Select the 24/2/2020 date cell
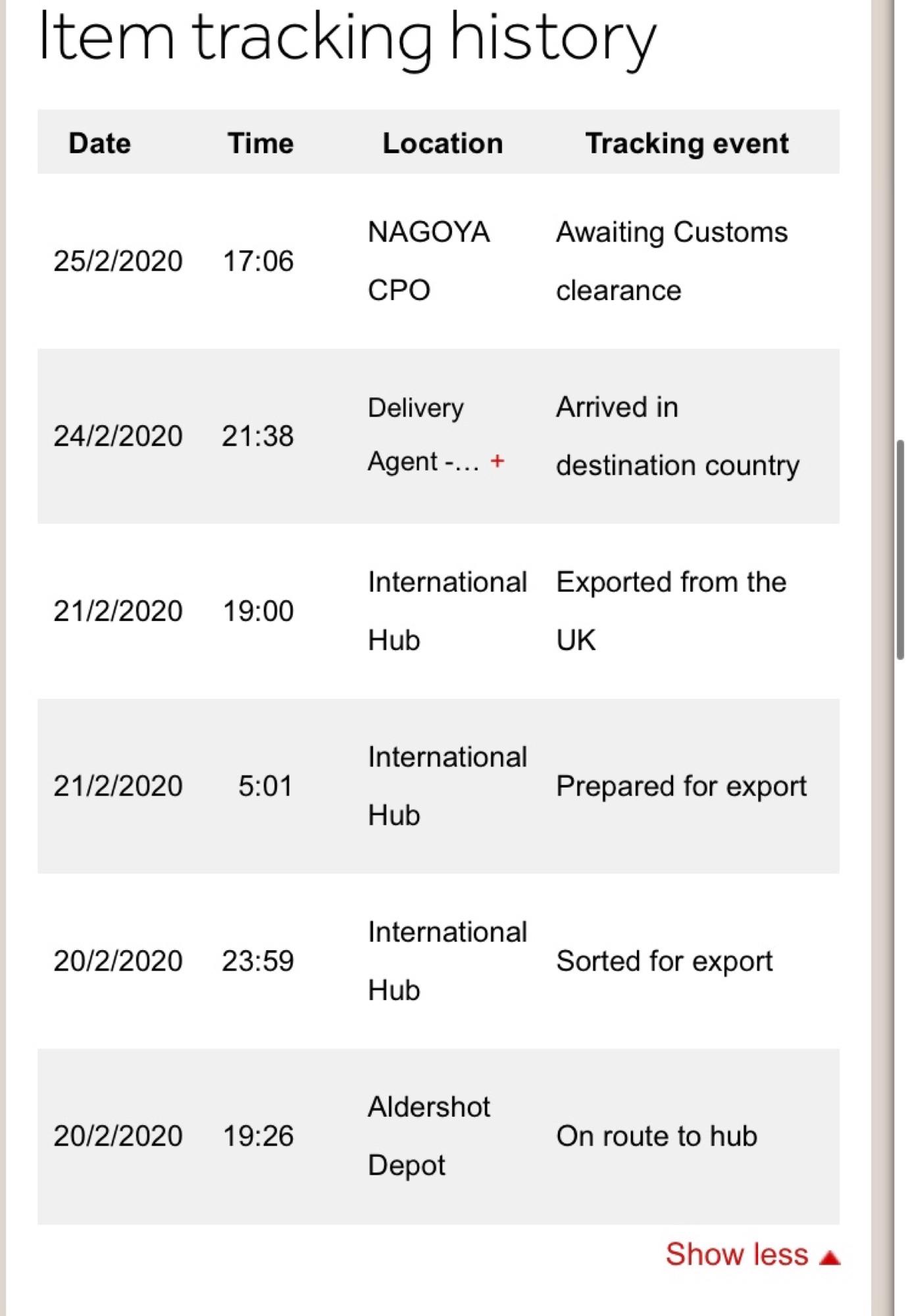The width and height of the screenshot is (912, 1316). coord(118,436)
